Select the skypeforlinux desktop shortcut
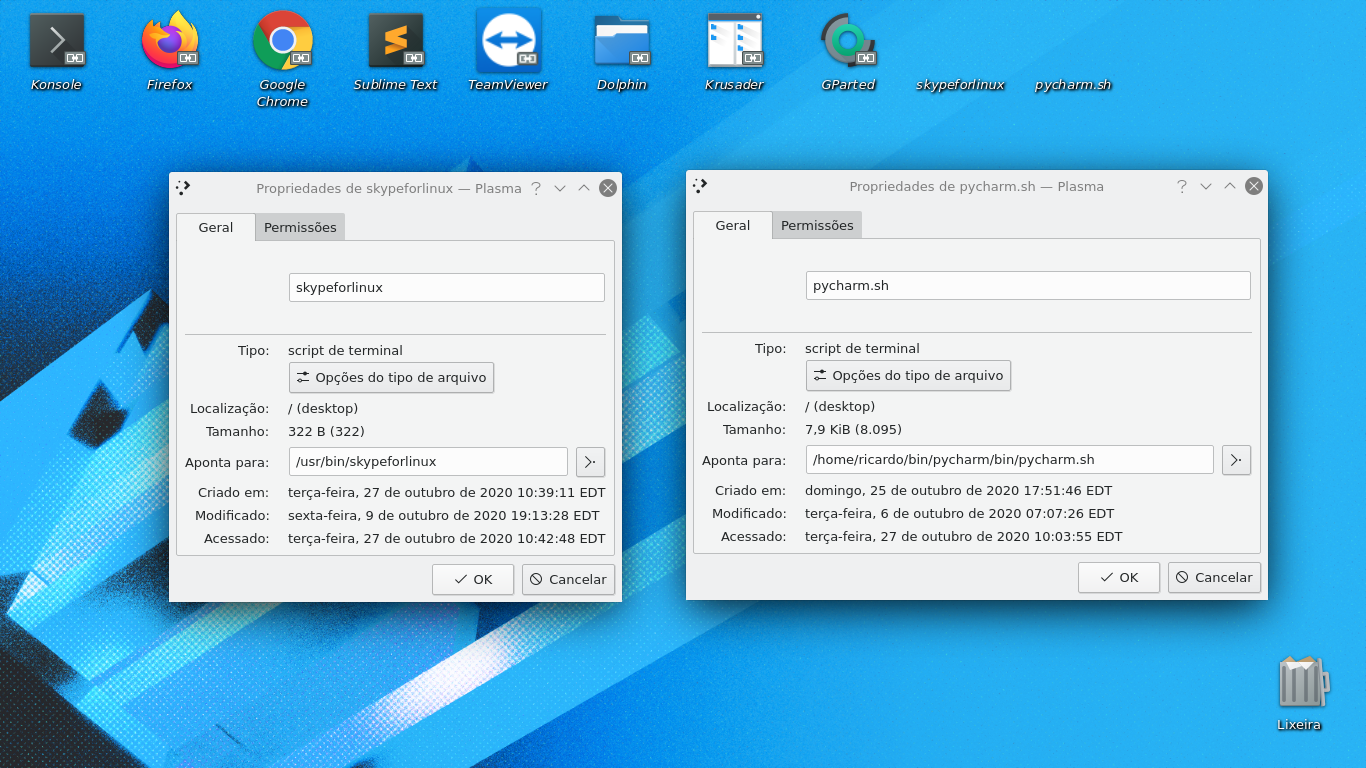Image resolution: width=1366 pixels, height=768 pixels. pyautogui.click(x=960, y=85)
